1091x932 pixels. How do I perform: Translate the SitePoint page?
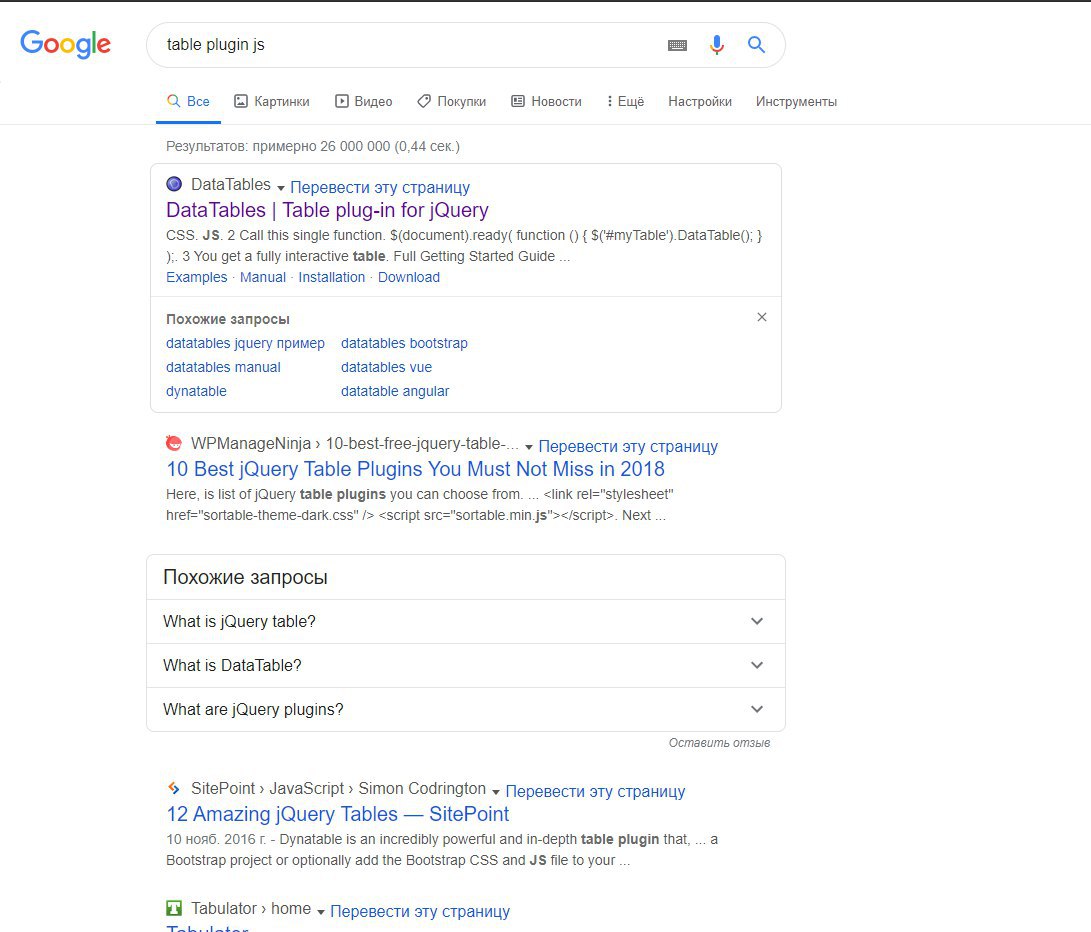tap(596, 791)
